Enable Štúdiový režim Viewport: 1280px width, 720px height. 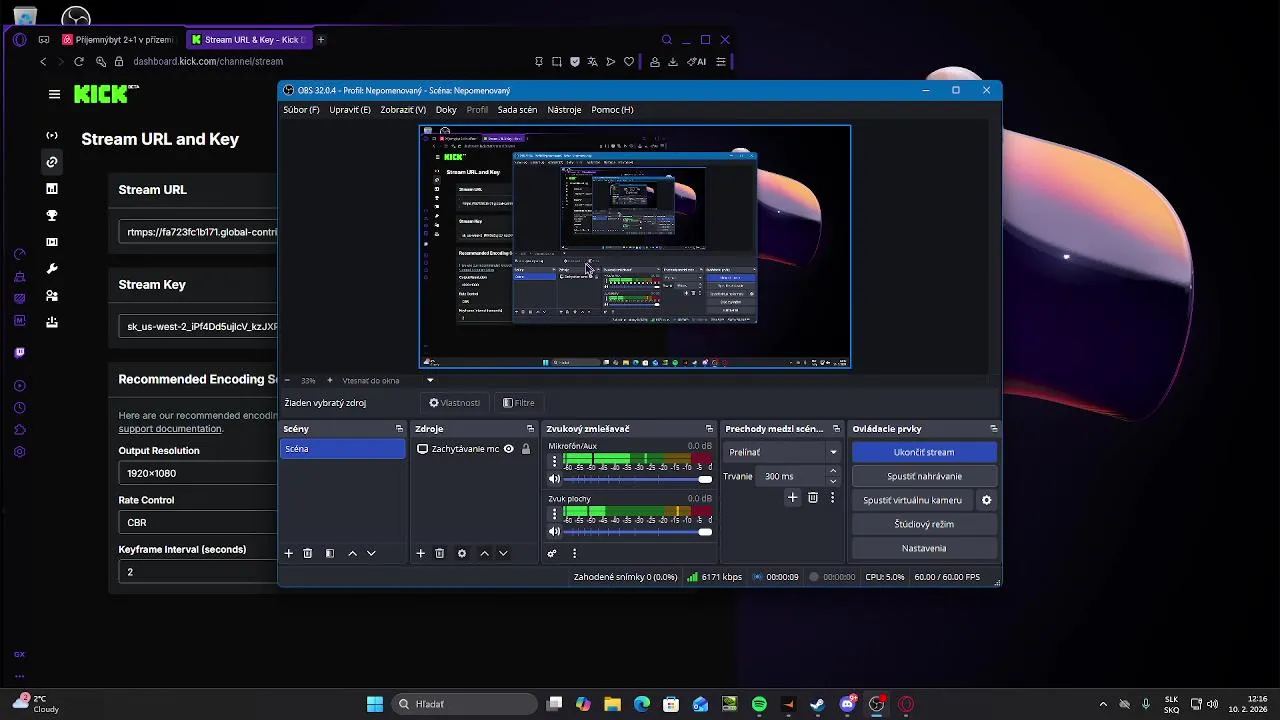click(x=924, y=524)
